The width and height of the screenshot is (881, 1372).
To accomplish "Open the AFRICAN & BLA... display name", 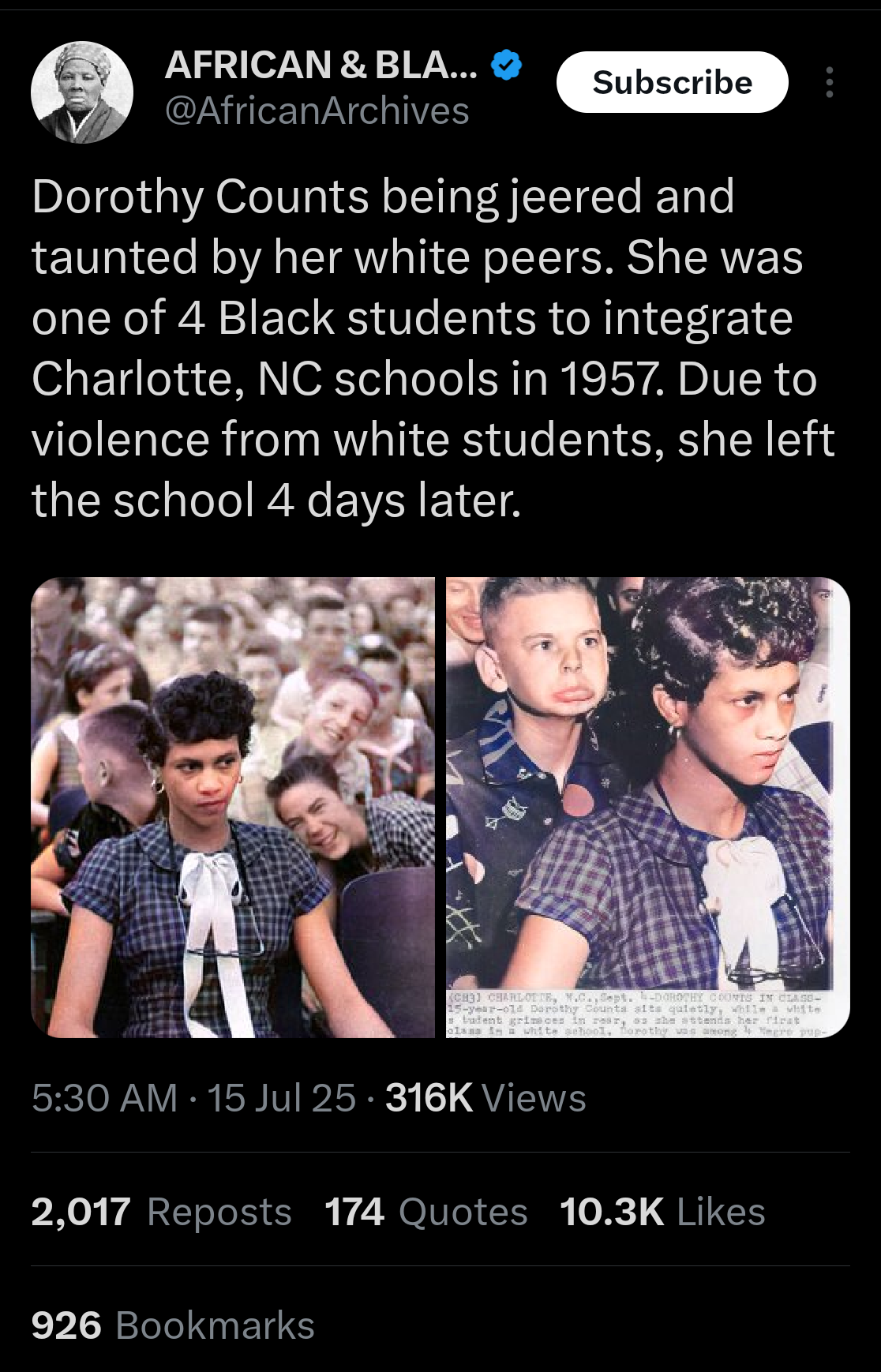I will 321,65.
